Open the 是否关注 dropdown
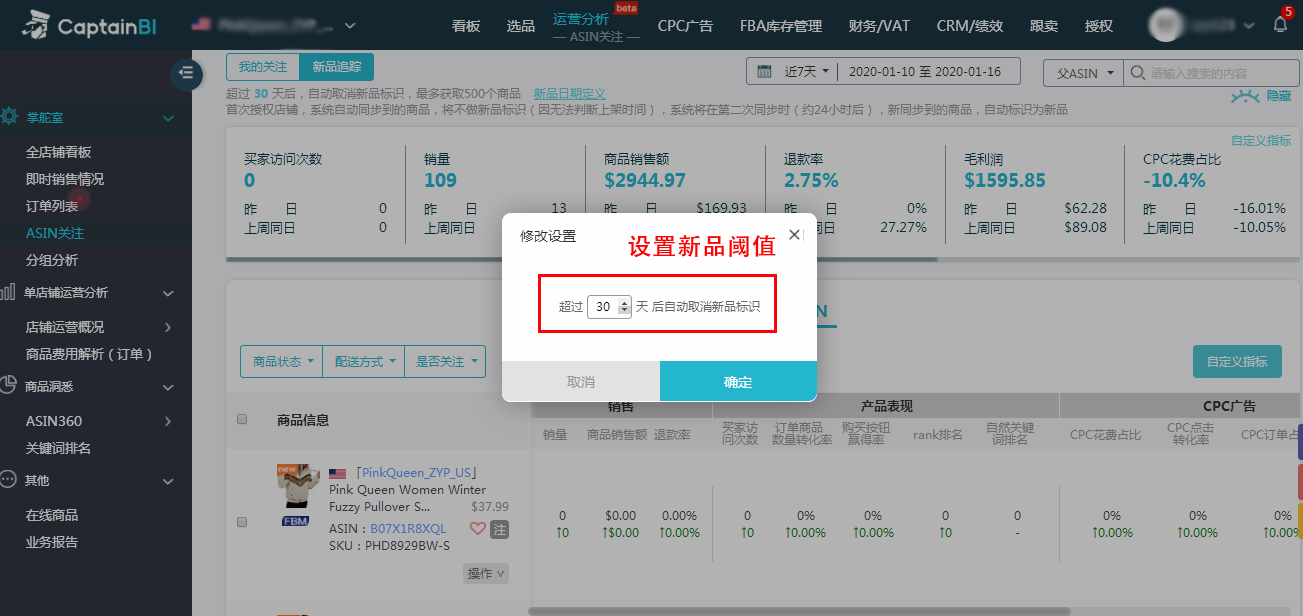This screenshot has height=616, width=1303. coord(445,362)
